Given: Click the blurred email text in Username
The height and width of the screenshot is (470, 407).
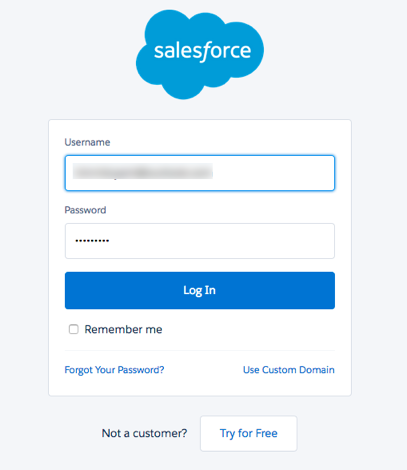Looking at the screenshot, I should click(143, 172).
